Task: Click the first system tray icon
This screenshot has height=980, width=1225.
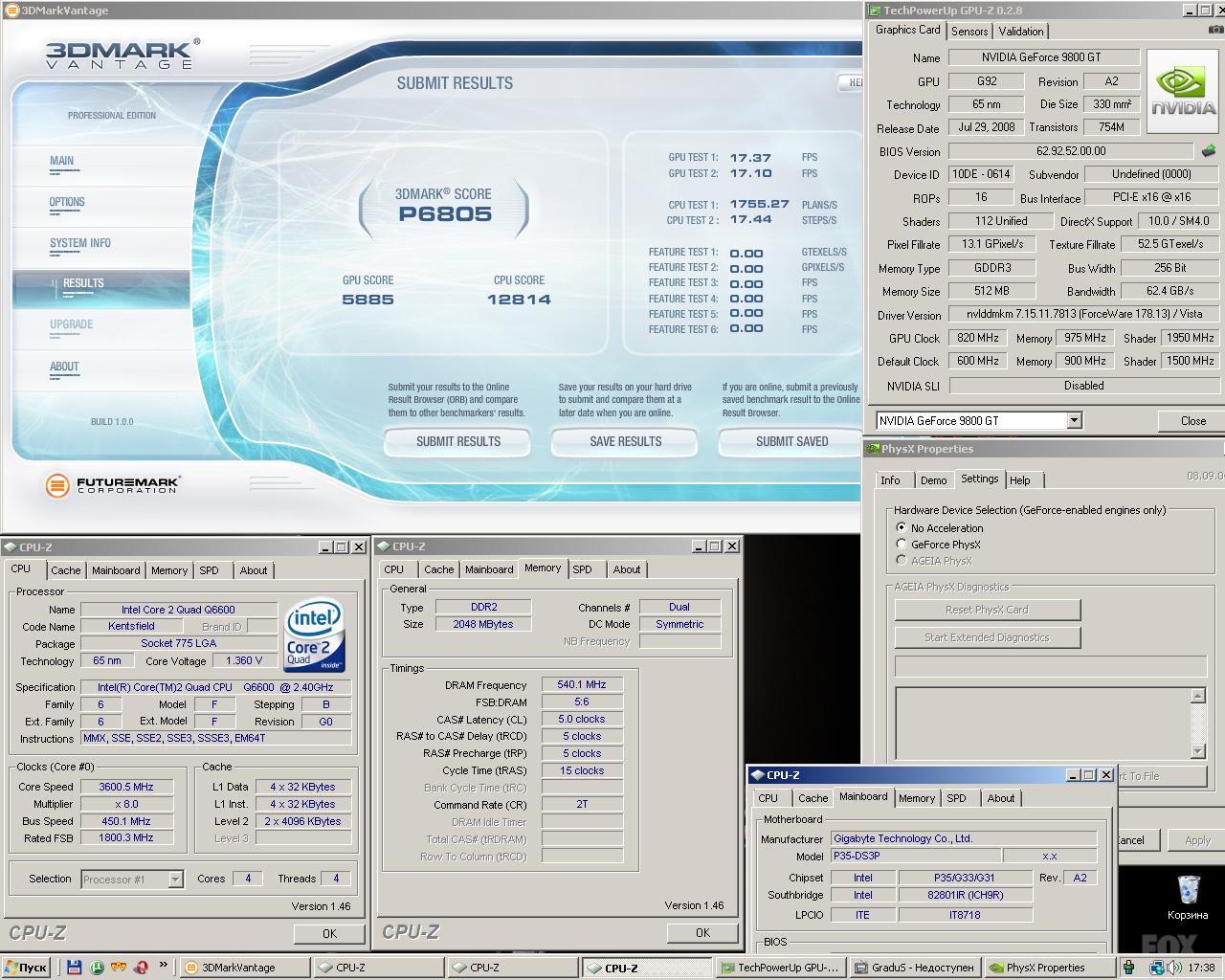Action: pyautogui.click(x=1130, y=967)
